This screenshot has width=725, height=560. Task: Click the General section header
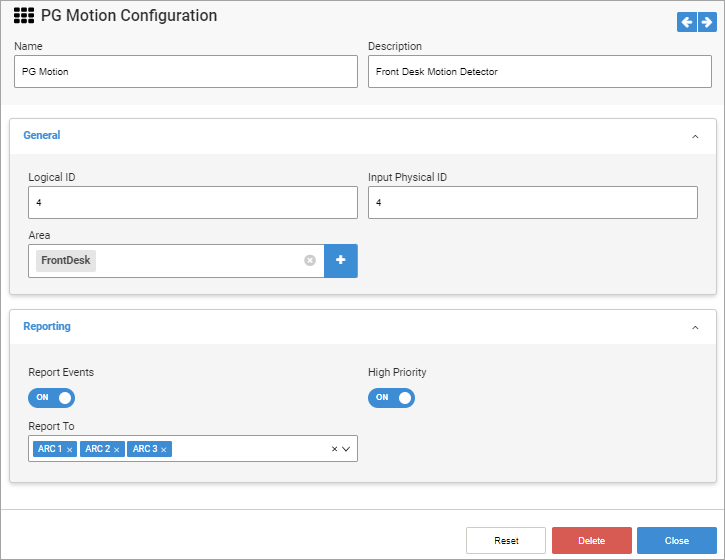click(x=42, y=135)
